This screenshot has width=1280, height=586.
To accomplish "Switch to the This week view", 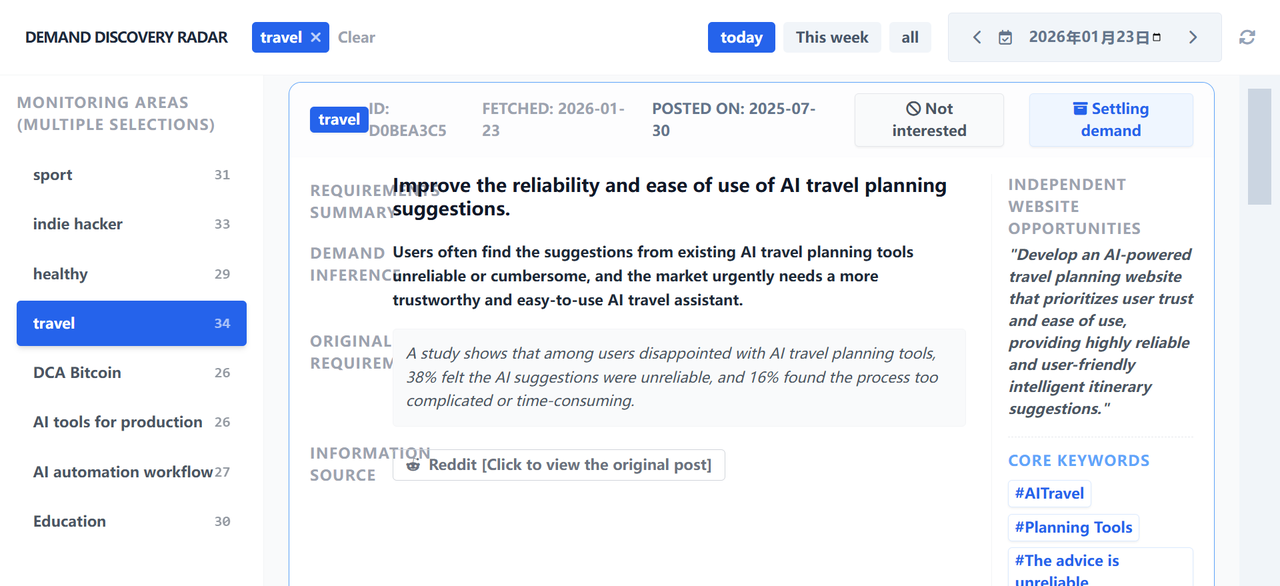I will coord(831,36).
